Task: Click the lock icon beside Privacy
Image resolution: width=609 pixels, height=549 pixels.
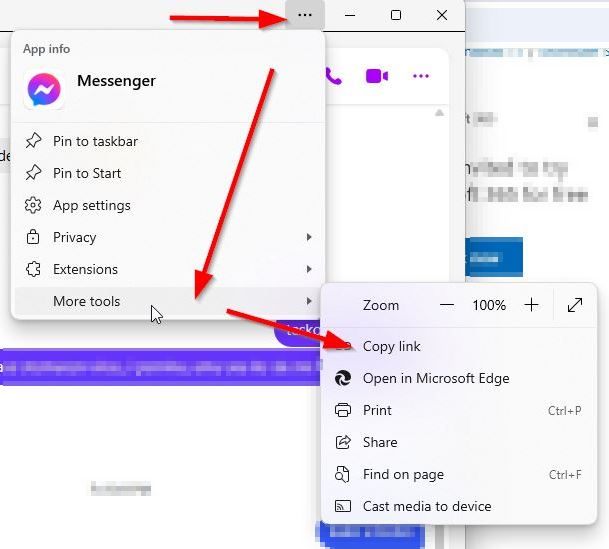Action: click(x=33, y=237)
